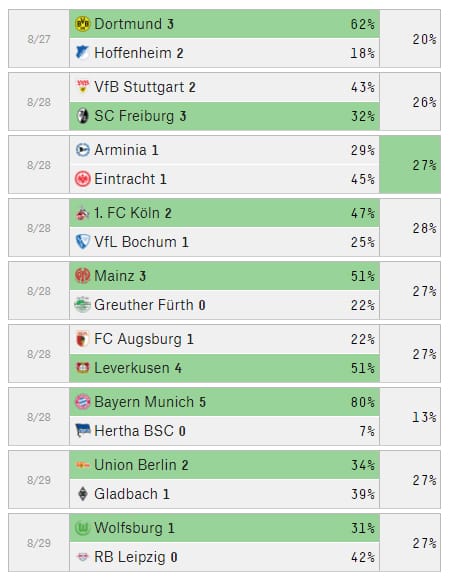Click the Wolfsburg green logo
The height and width of the screenshot is (580, 450).
[x=82, y=528]
